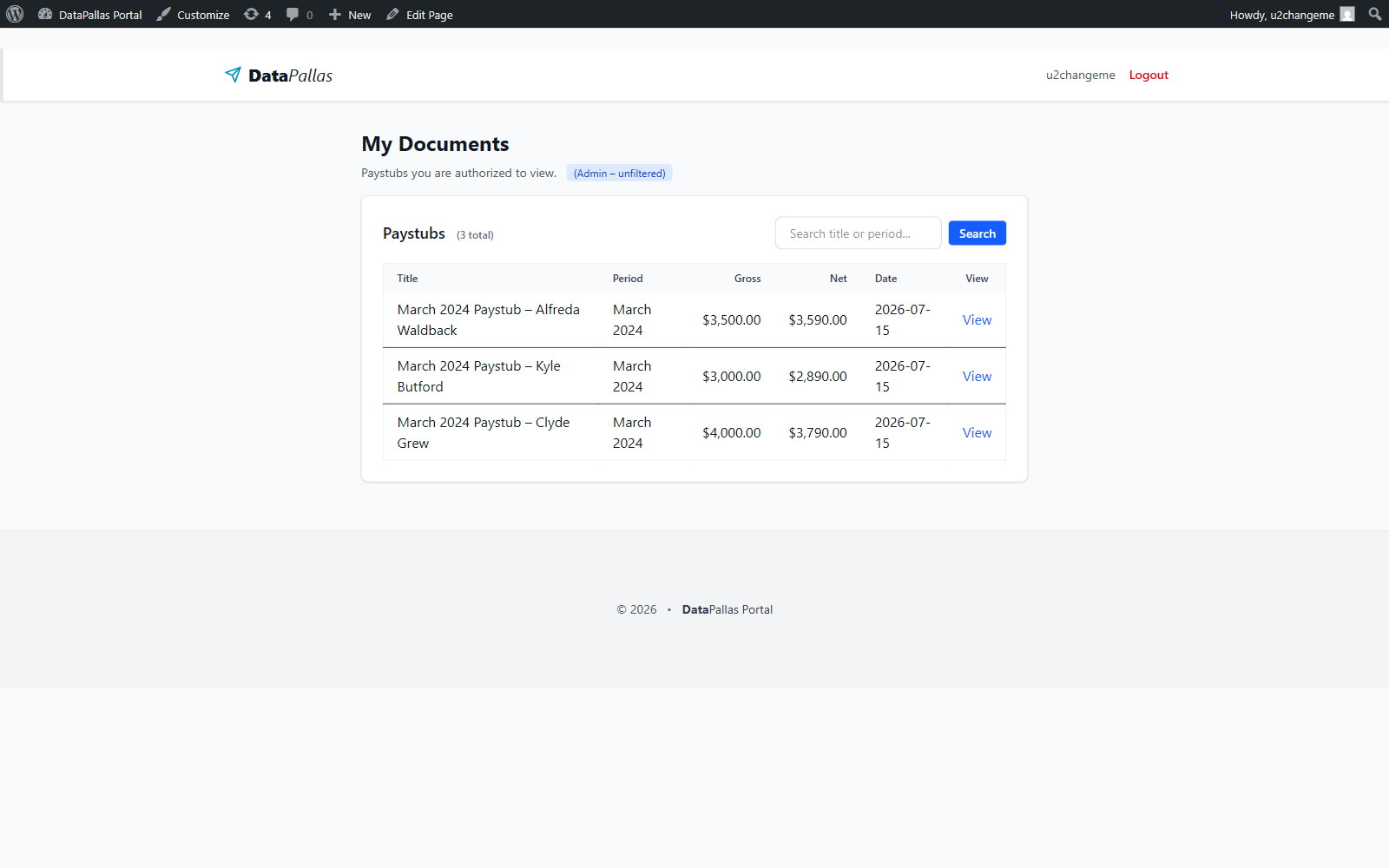
Task: Click the DataPallas paper plane logo
Action: coord(233,75)
